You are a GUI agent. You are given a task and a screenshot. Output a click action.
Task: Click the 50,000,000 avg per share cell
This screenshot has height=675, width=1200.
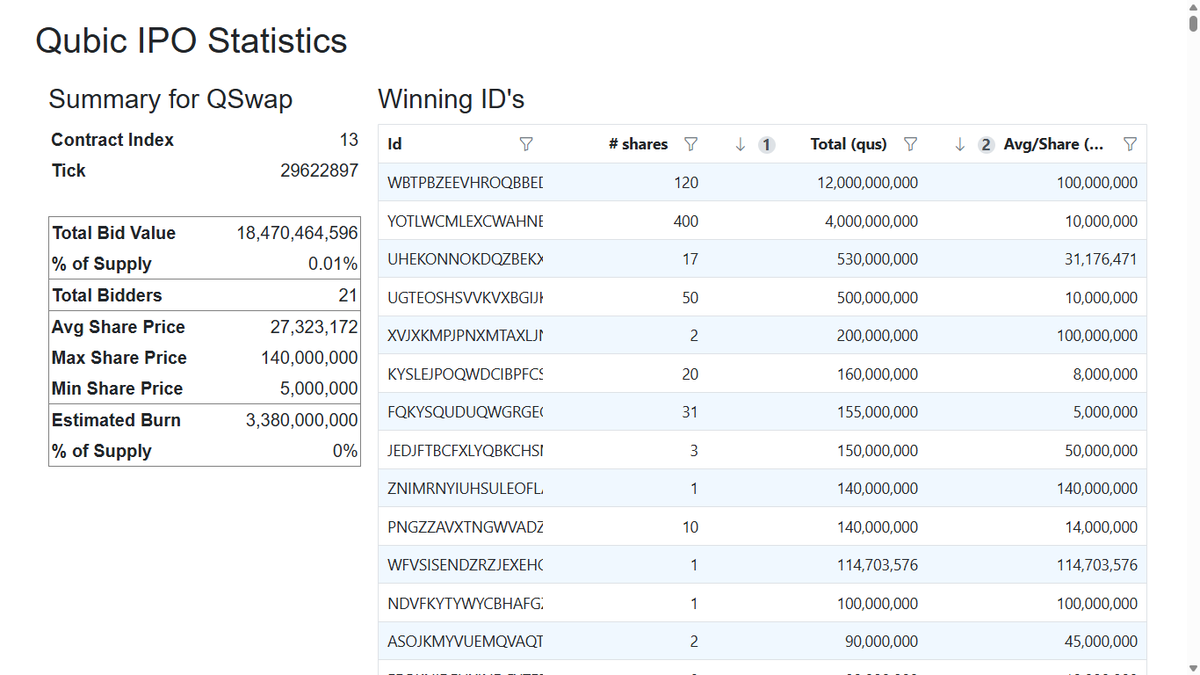(x=1037, y=451)
